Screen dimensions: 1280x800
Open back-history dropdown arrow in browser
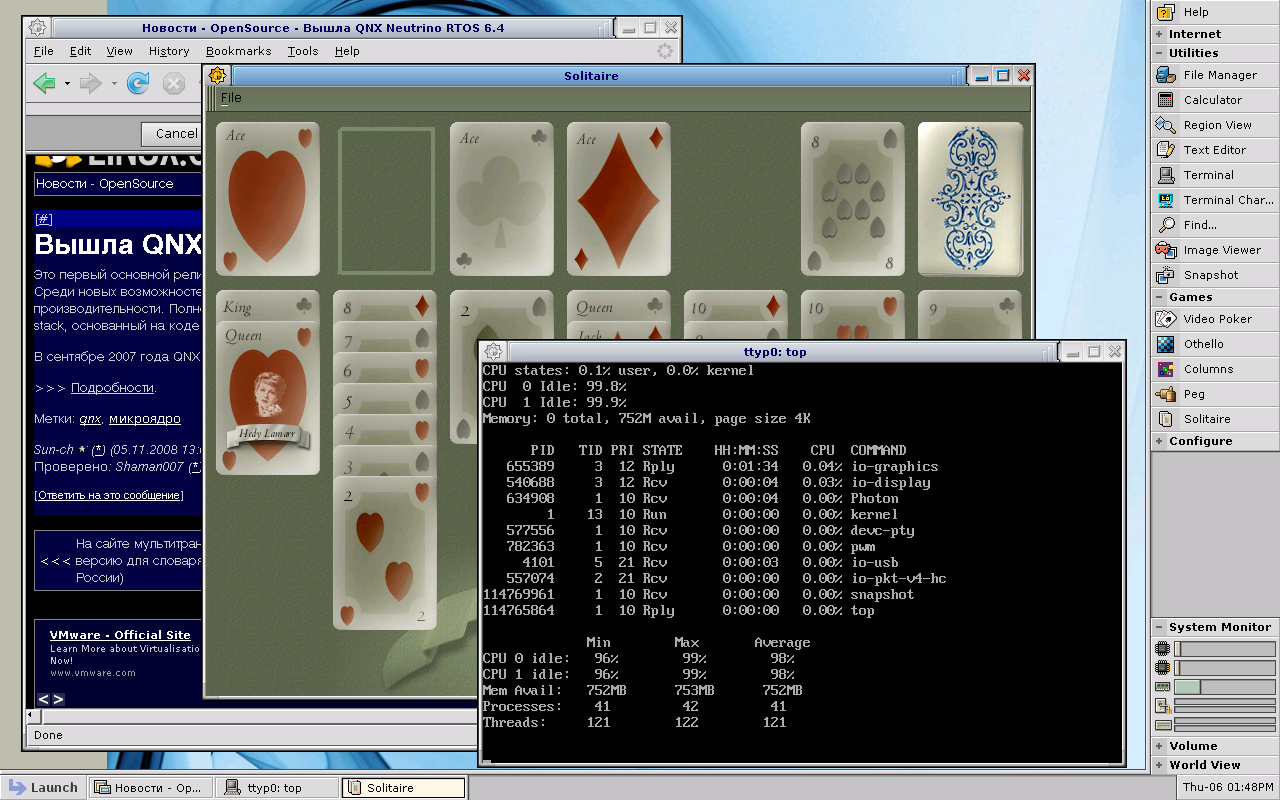coord(67,84)
